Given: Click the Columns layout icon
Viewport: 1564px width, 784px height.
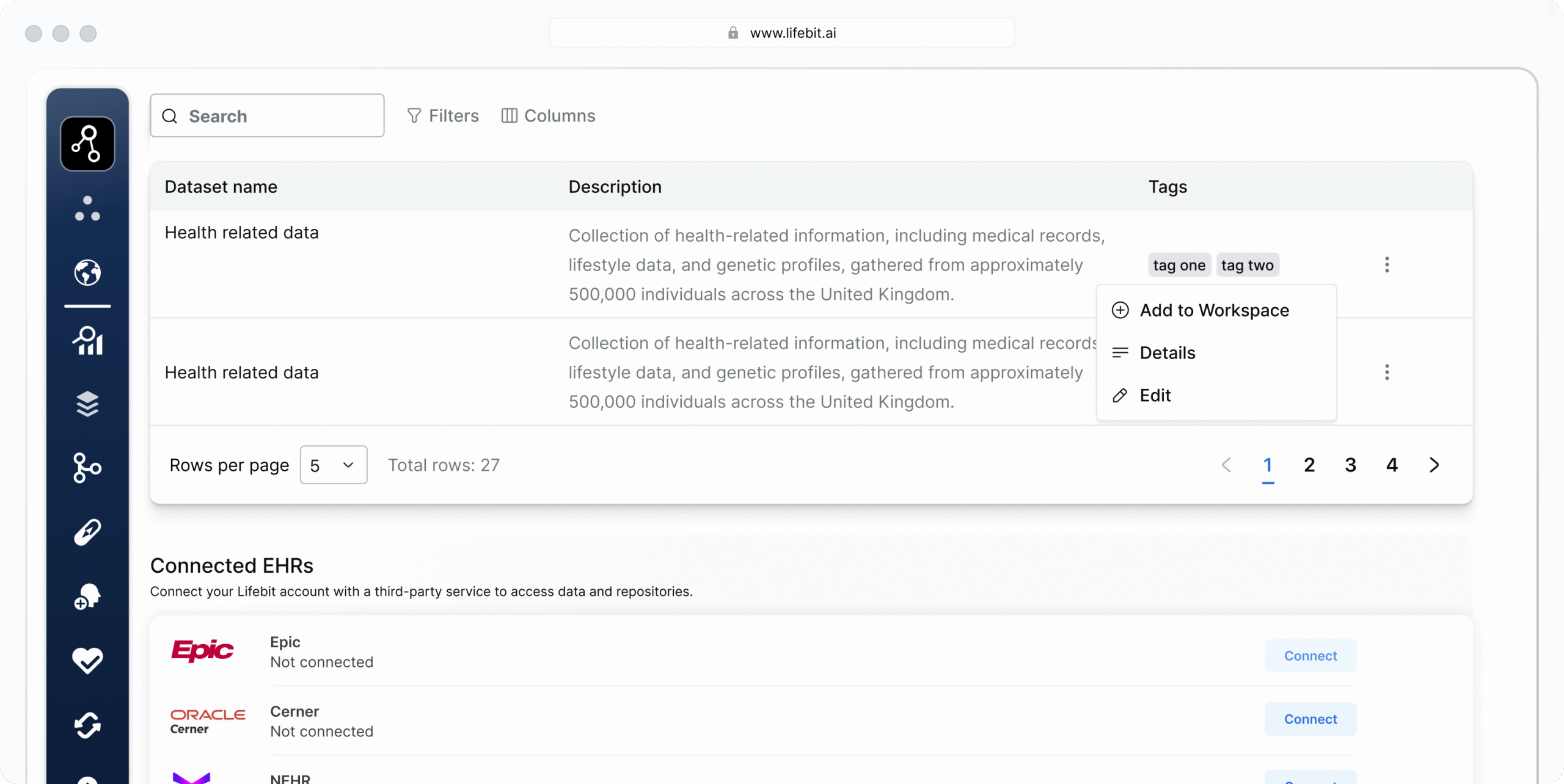Looking at the screenshot, I should click(x=510, y=115).
